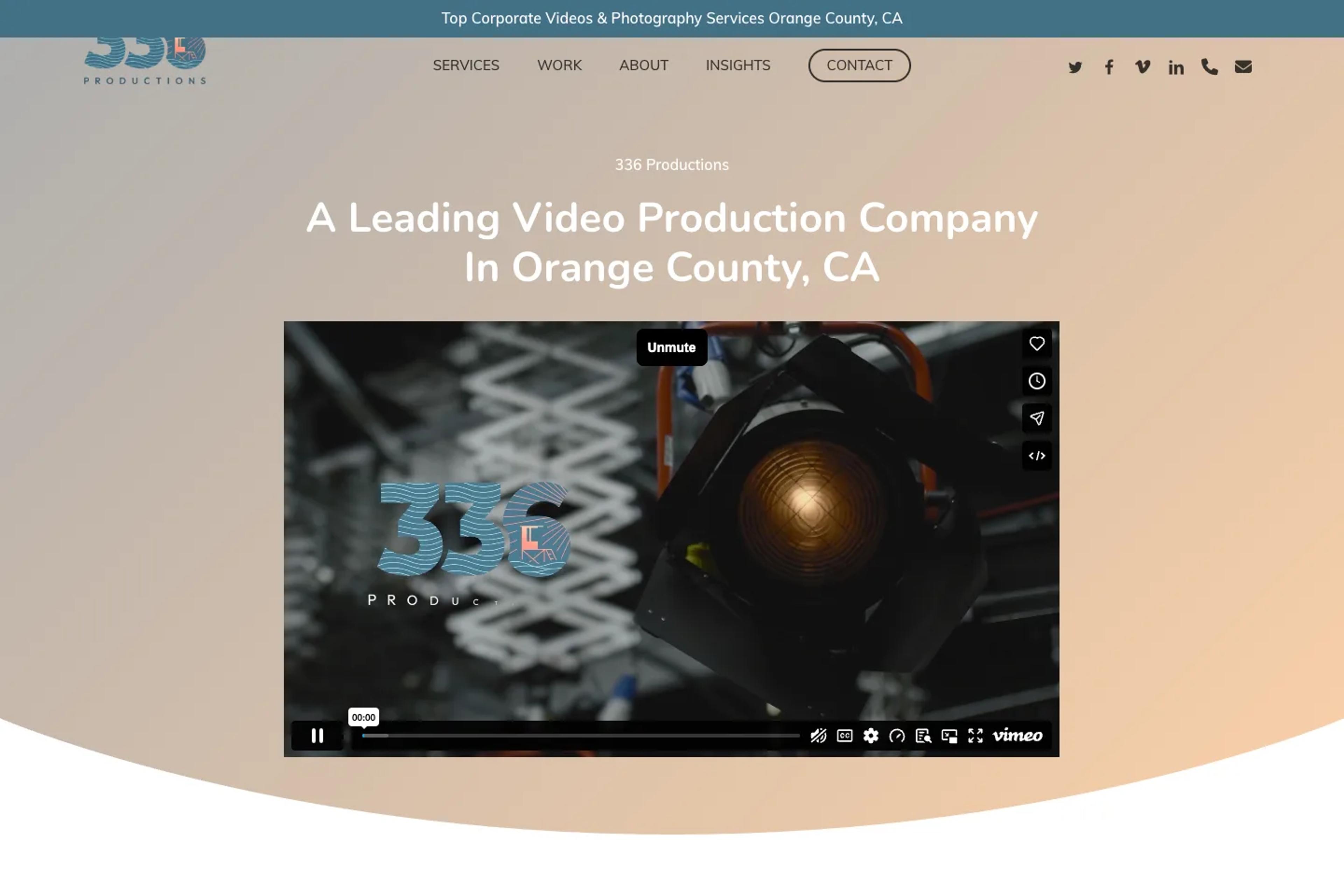Click the top banner text about Corporate Videos
Screen dimensions: 1344x896
click(671, 18)
